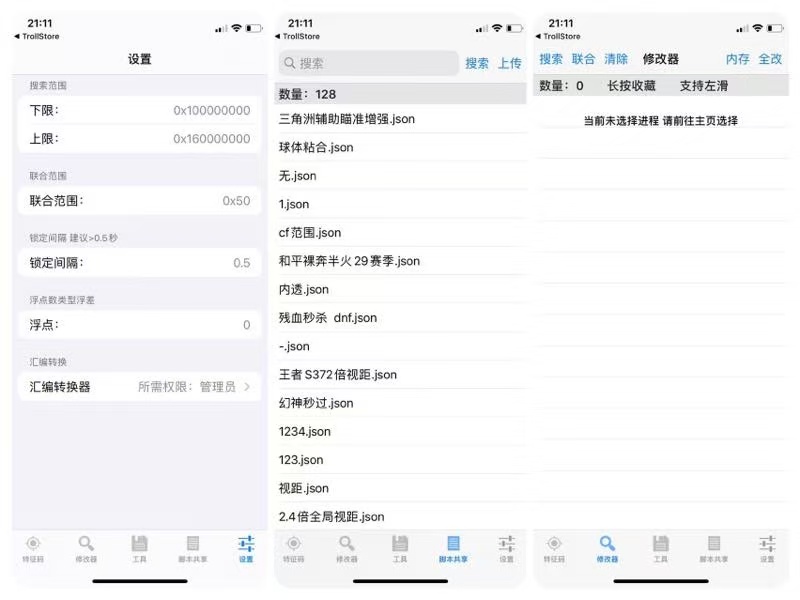Open -.json script
The width and height of the screenshot is (800, 600).
[x=401, y=346]
